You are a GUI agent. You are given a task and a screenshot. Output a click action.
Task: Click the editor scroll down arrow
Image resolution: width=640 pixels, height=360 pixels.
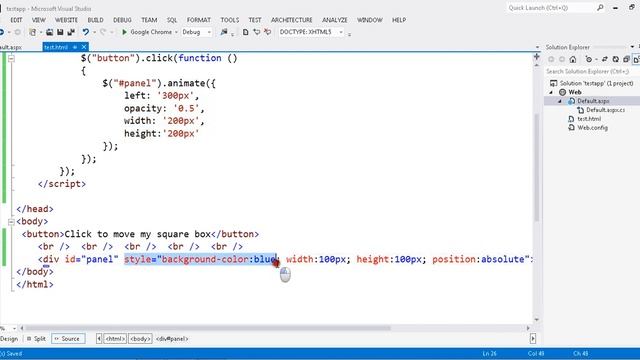click(x=537, y=320)
